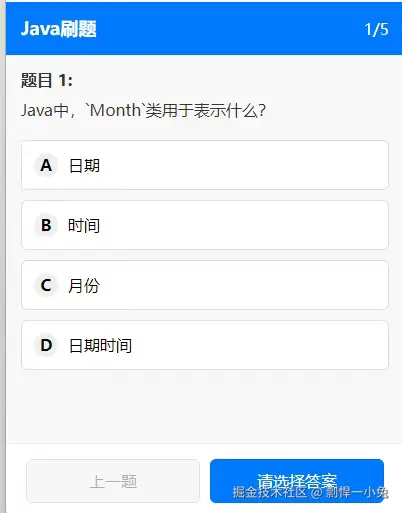Click the 1/5 progress counter
The image size is (402, 513).
pos(376,29)
